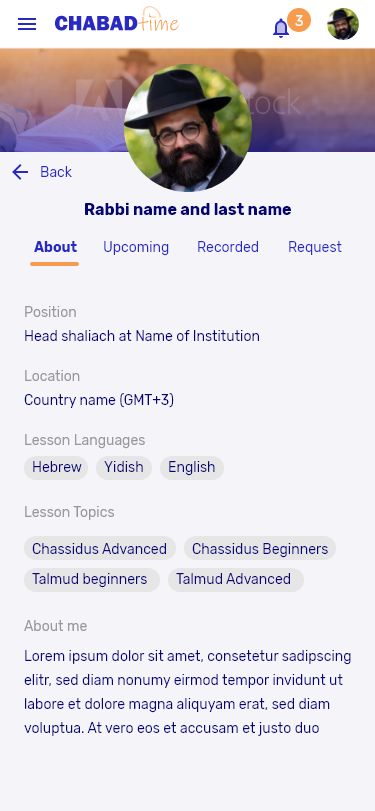
Task: Click the Chassidus Beginners topic chip
Action: [260, 549]
